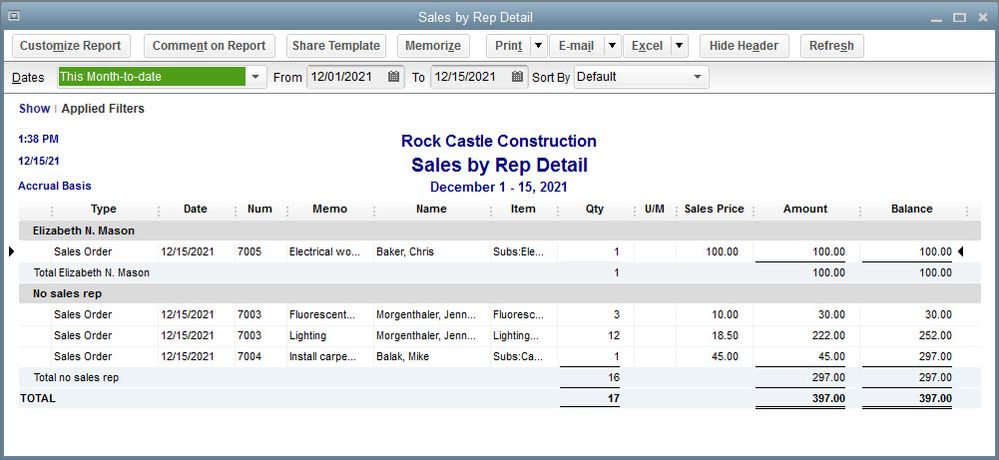Open the To date calendar picker
The image size is (999, 460).
[518, 77]
